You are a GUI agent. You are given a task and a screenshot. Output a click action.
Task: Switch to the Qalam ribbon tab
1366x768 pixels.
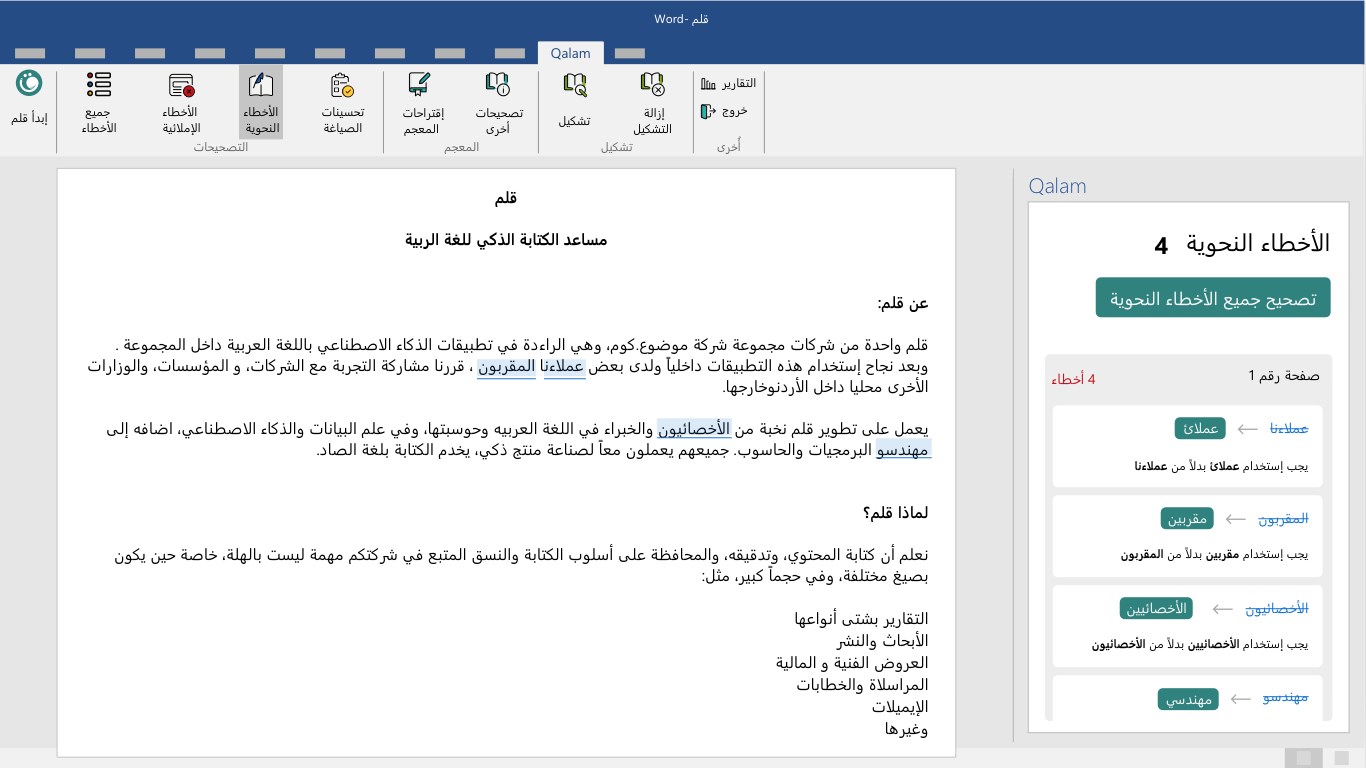coord(571,54)
